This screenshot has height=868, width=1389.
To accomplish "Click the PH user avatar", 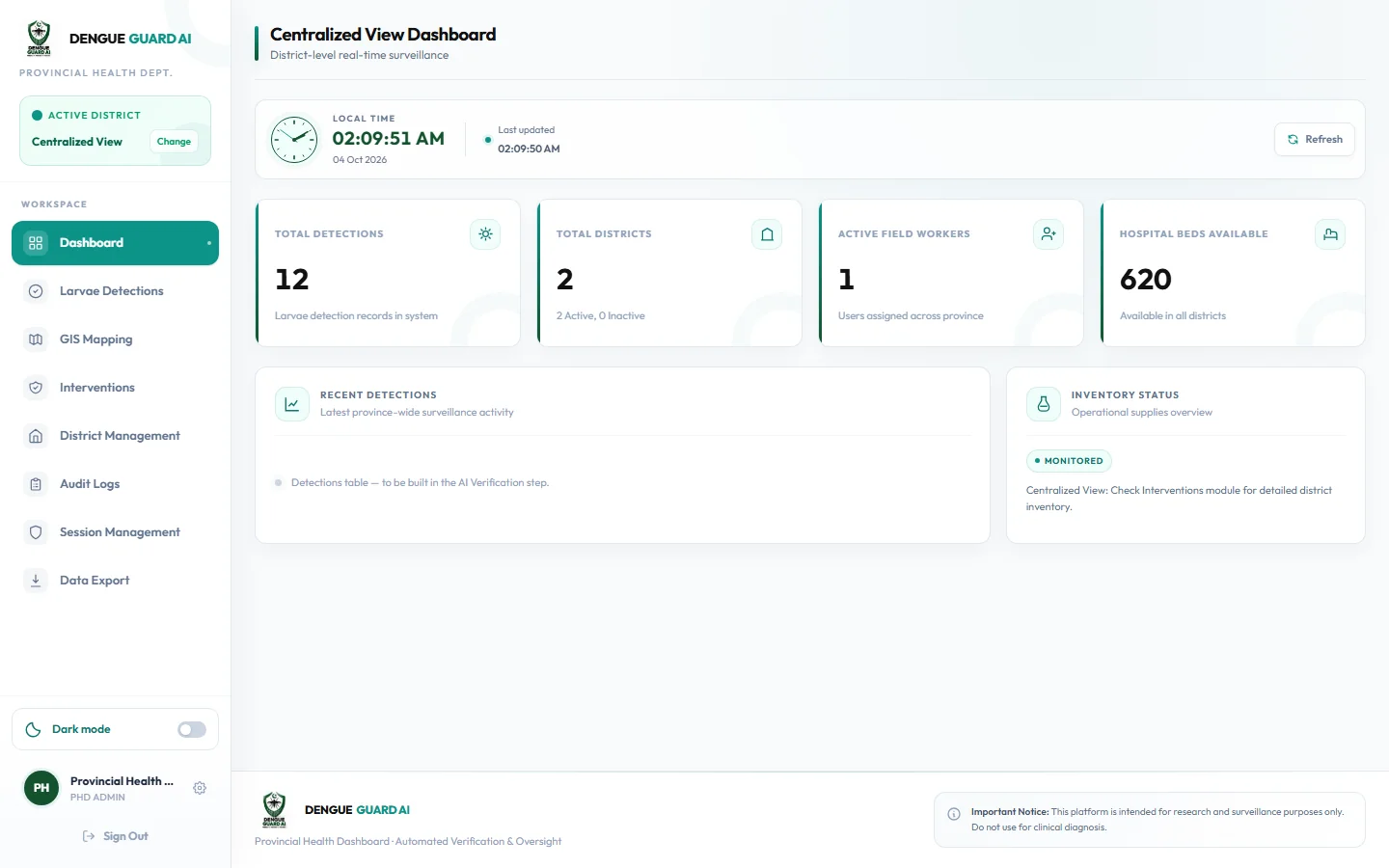I will [x=41, y=788].
